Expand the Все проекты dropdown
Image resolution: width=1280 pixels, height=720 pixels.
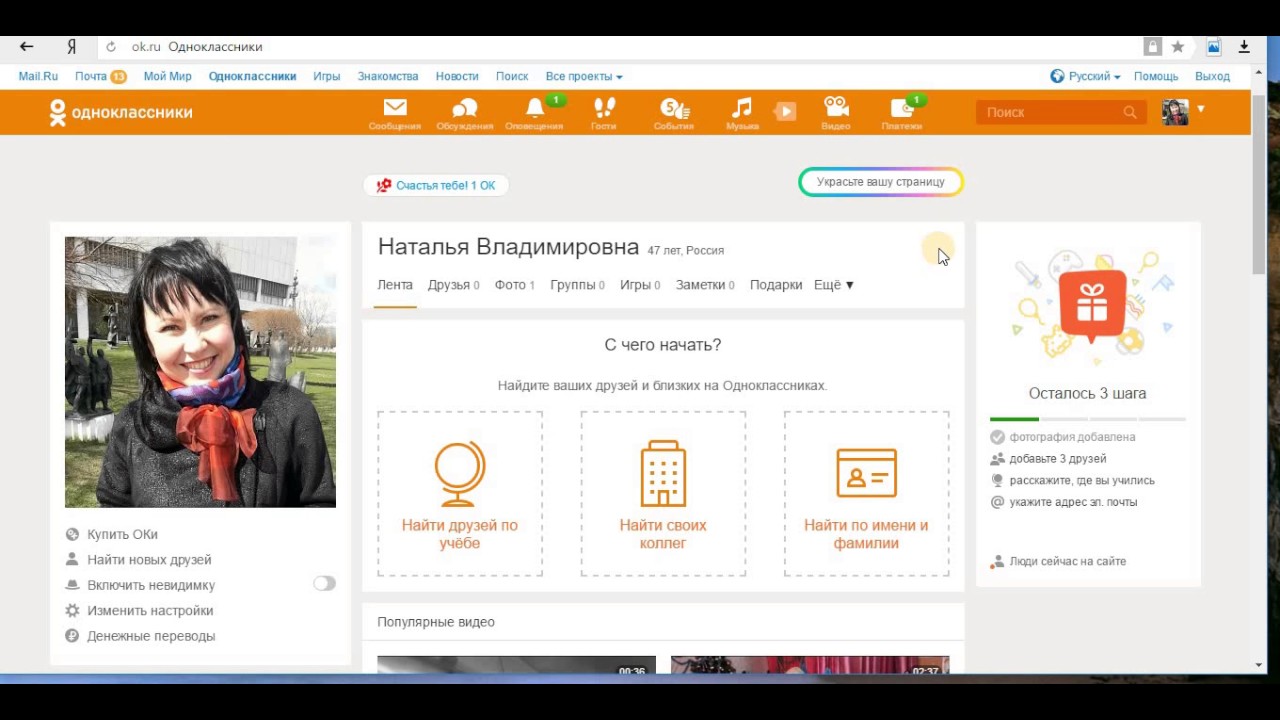tap(584, 76)
